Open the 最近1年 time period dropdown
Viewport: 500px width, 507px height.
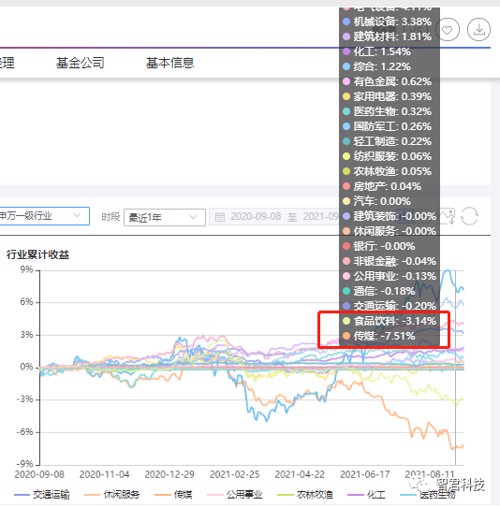(164, 217)
